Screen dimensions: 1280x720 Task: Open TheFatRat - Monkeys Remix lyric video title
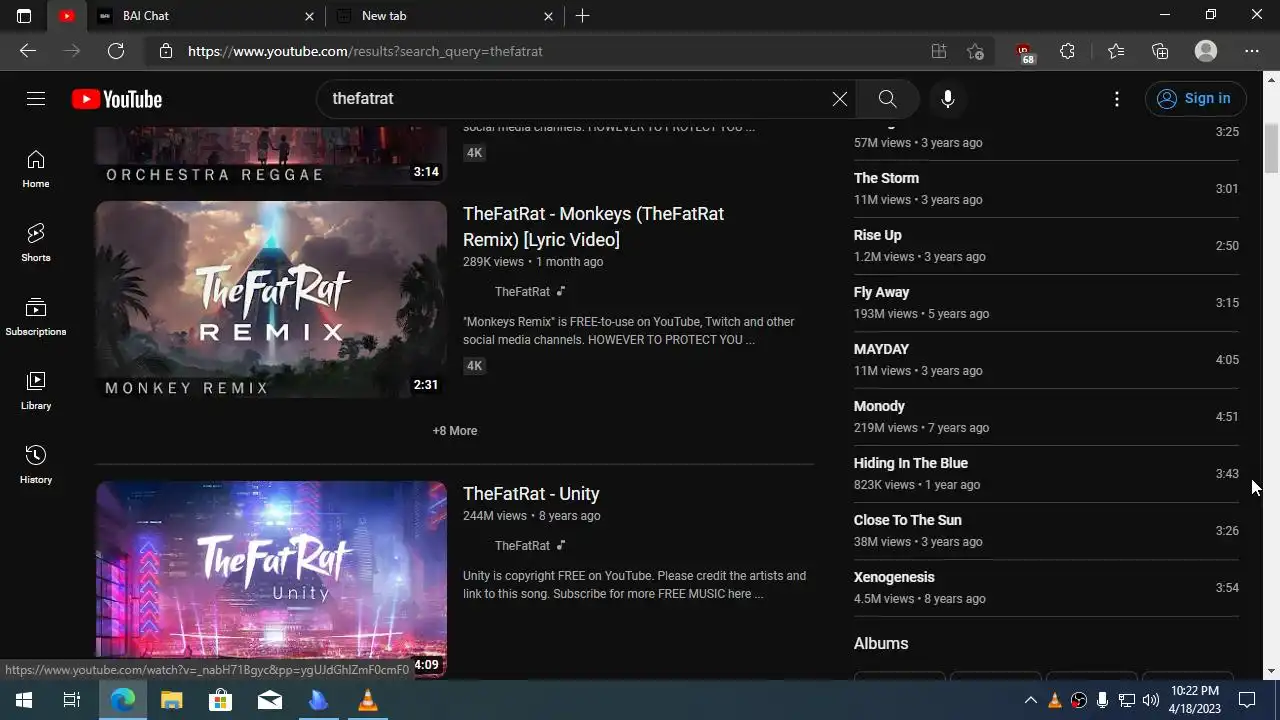pos(593,227)
